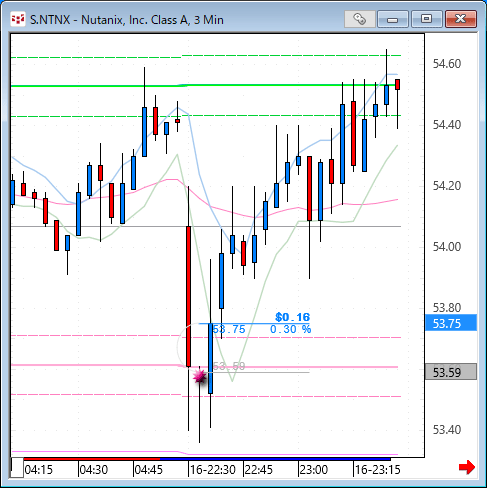Click the '04:45' time axis label
The width and height of the screenshot is (487, 488).
[x=149, y=470]
